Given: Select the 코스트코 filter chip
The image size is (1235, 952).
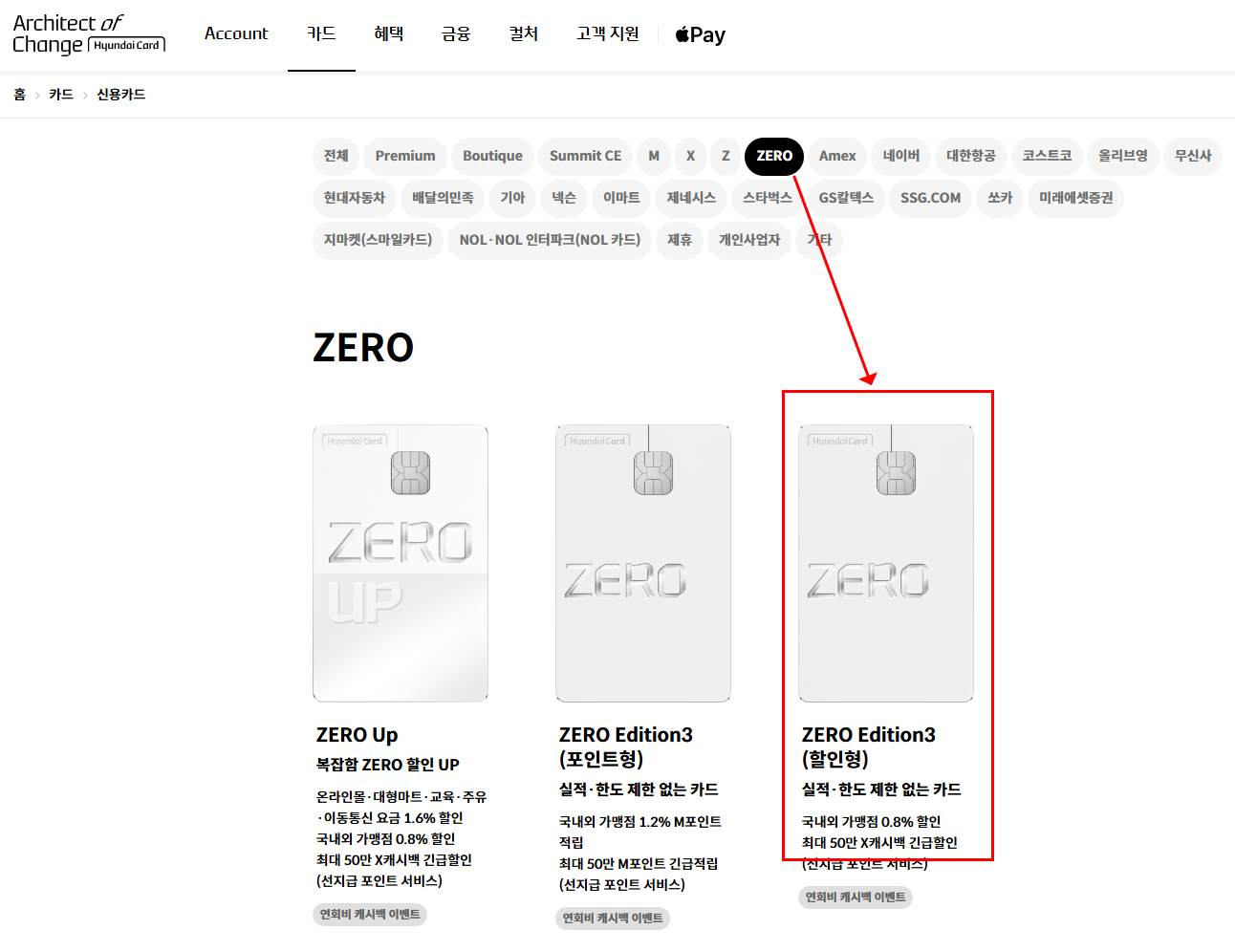Looking at the screenshot, I should coord(1047,156).
